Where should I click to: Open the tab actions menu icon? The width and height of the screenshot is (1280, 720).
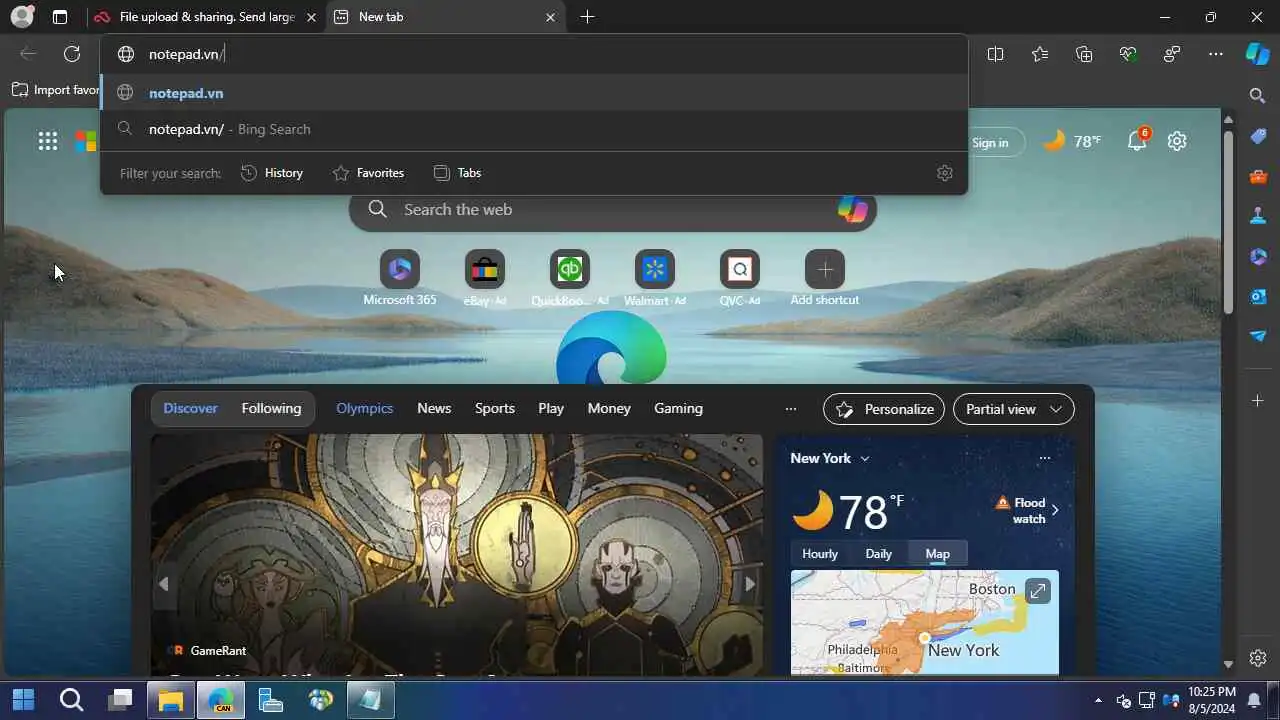pyautogui.click(x=60, y=17)
